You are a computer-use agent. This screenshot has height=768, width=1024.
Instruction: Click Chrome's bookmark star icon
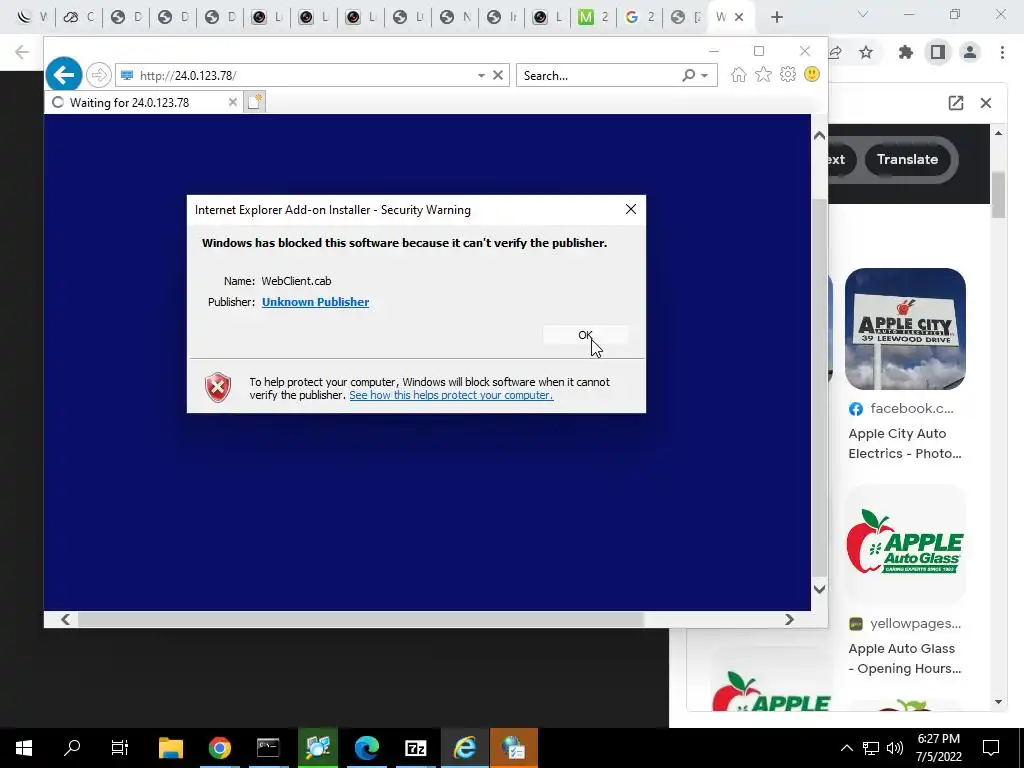tap(866, 52)
